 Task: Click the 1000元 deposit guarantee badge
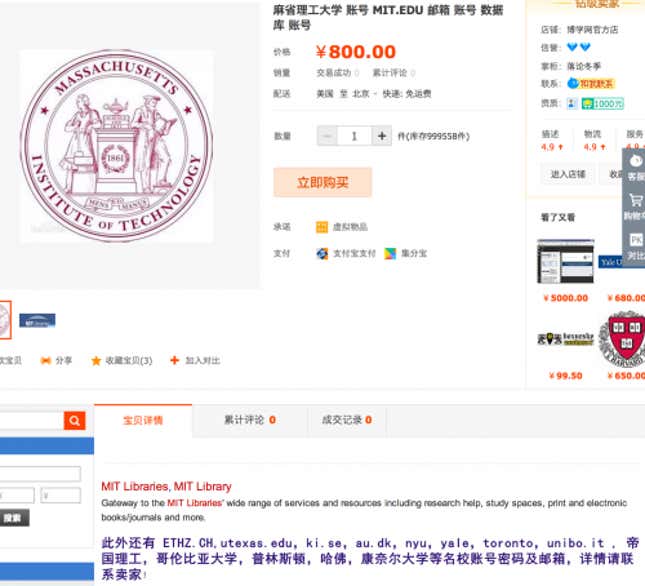point(603,103)
